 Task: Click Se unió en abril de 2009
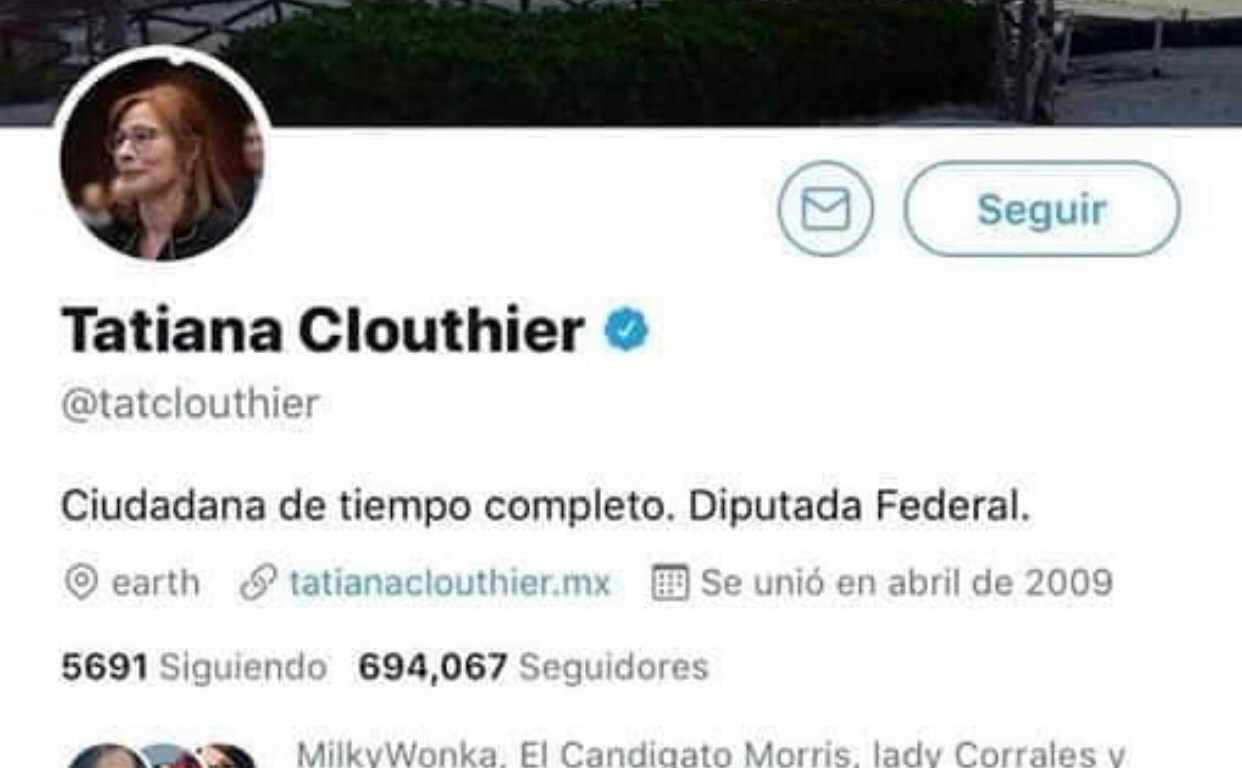[x=906, y=583]
